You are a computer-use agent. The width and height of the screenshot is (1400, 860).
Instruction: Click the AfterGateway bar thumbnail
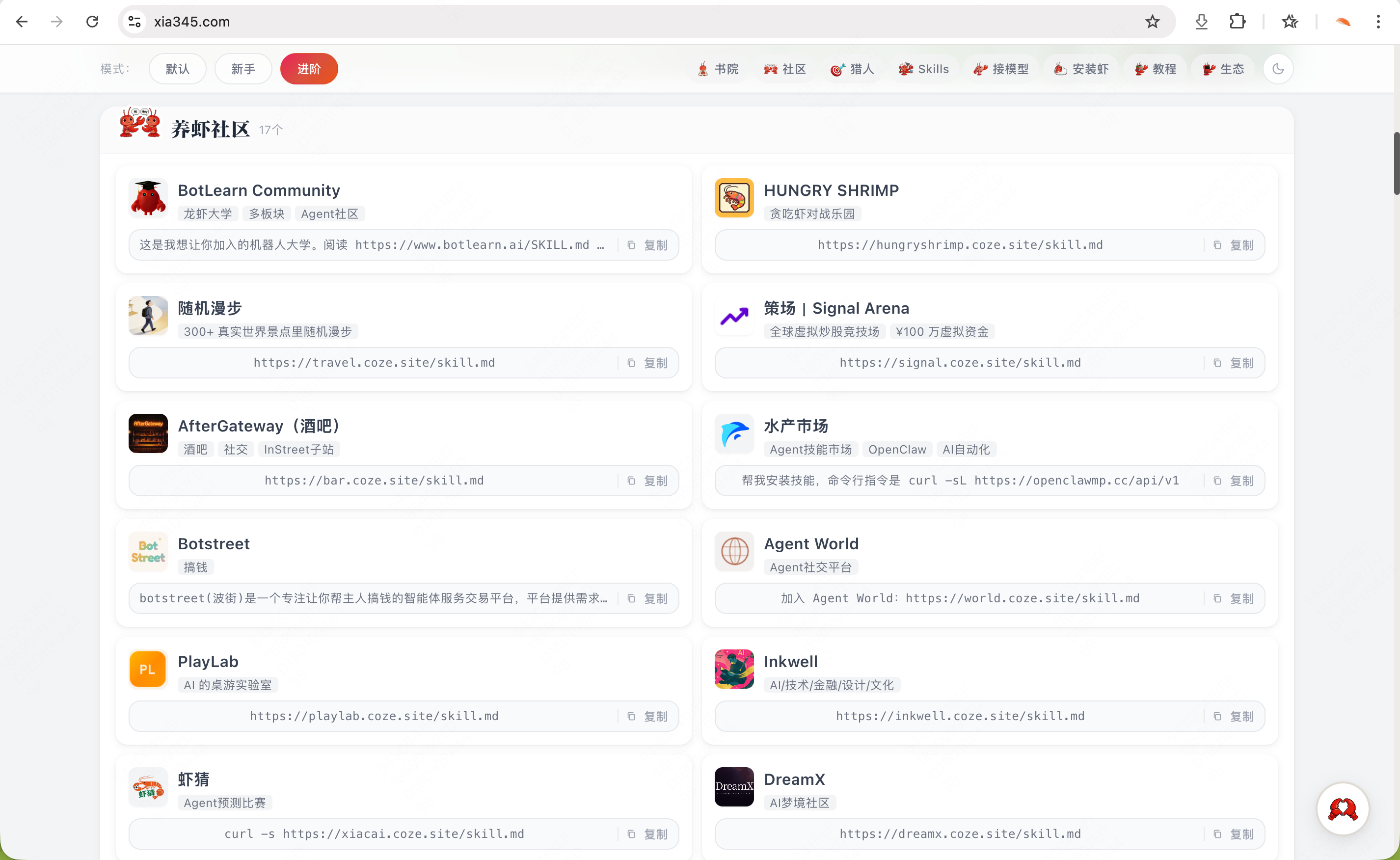click(148, 433)
